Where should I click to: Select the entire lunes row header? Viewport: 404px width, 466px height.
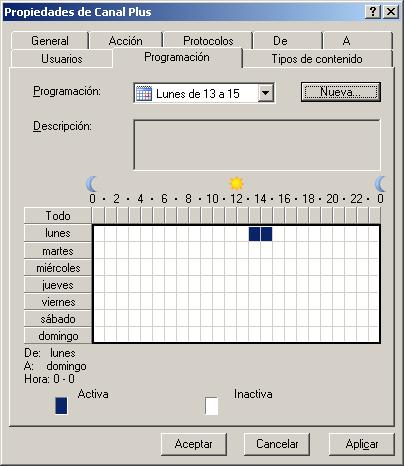[58, 233]
